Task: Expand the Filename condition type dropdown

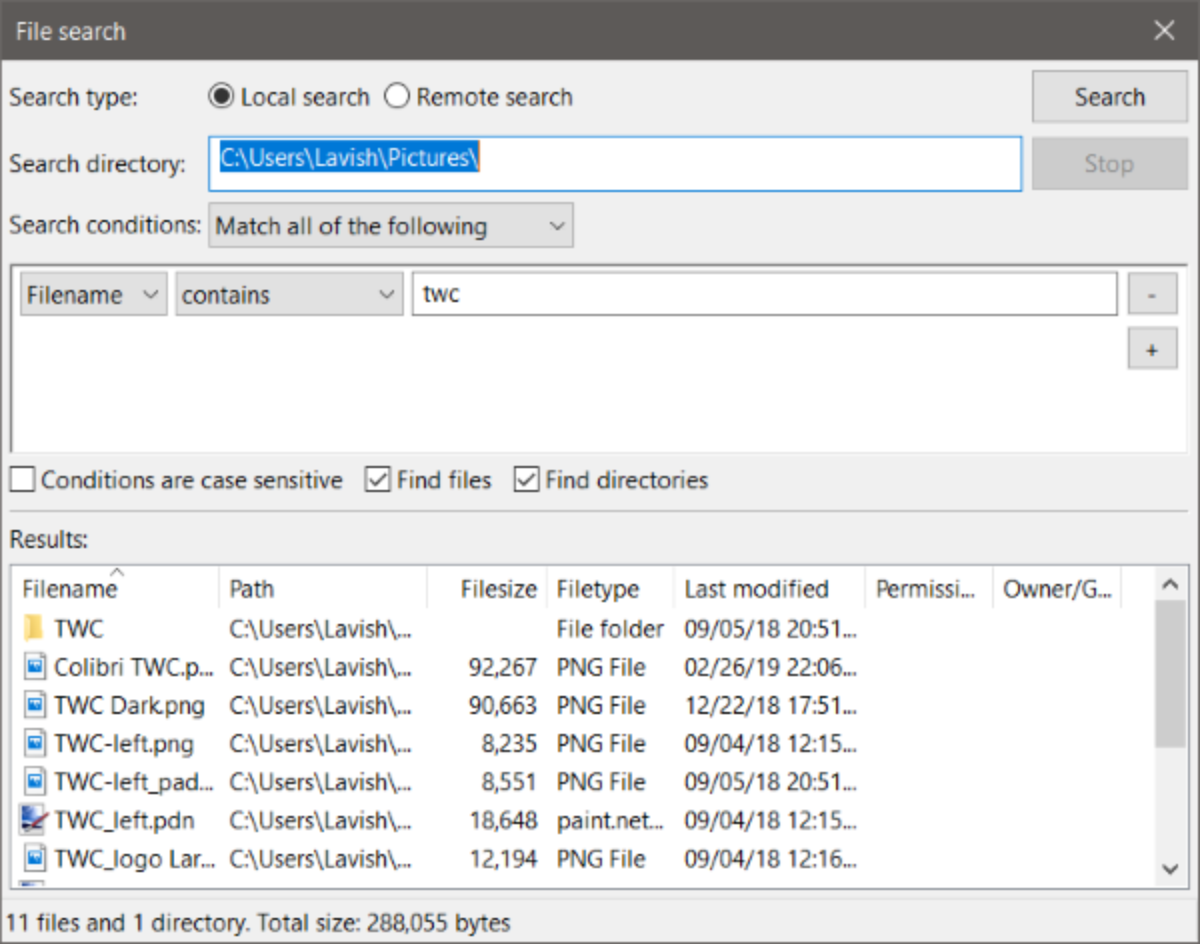Action: pos(93,296)
